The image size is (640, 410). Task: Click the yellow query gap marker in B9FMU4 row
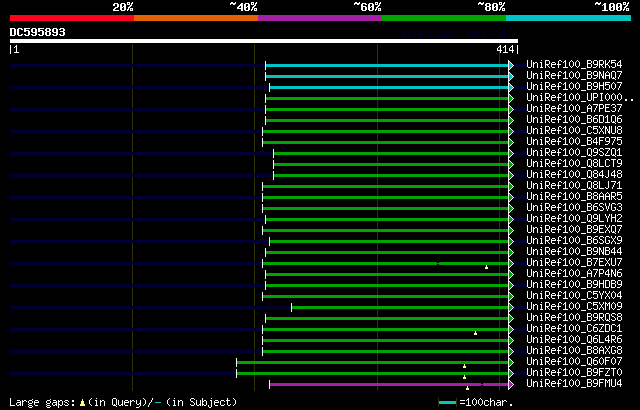[x=467, y=388]
